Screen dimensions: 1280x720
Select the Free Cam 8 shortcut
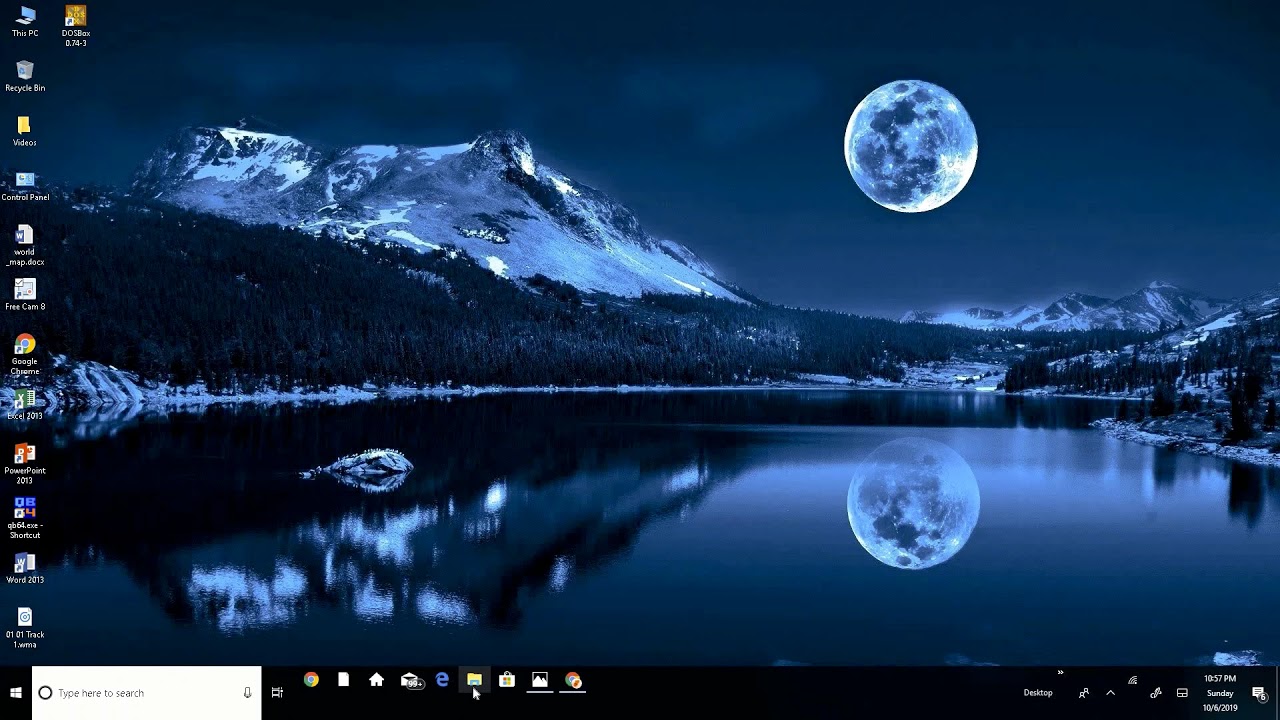click(25, 295)
